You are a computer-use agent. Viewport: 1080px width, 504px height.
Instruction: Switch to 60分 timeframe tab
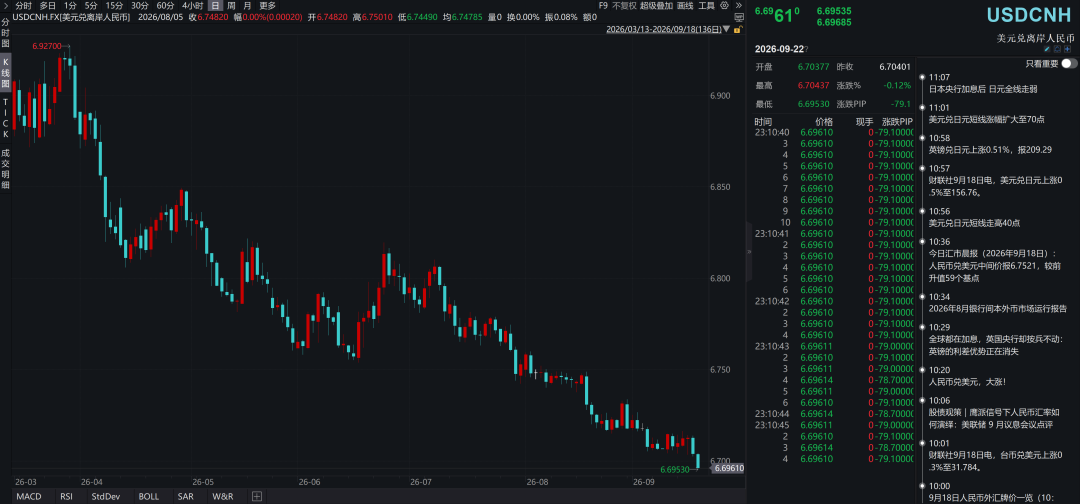click(x=165, y=6)
